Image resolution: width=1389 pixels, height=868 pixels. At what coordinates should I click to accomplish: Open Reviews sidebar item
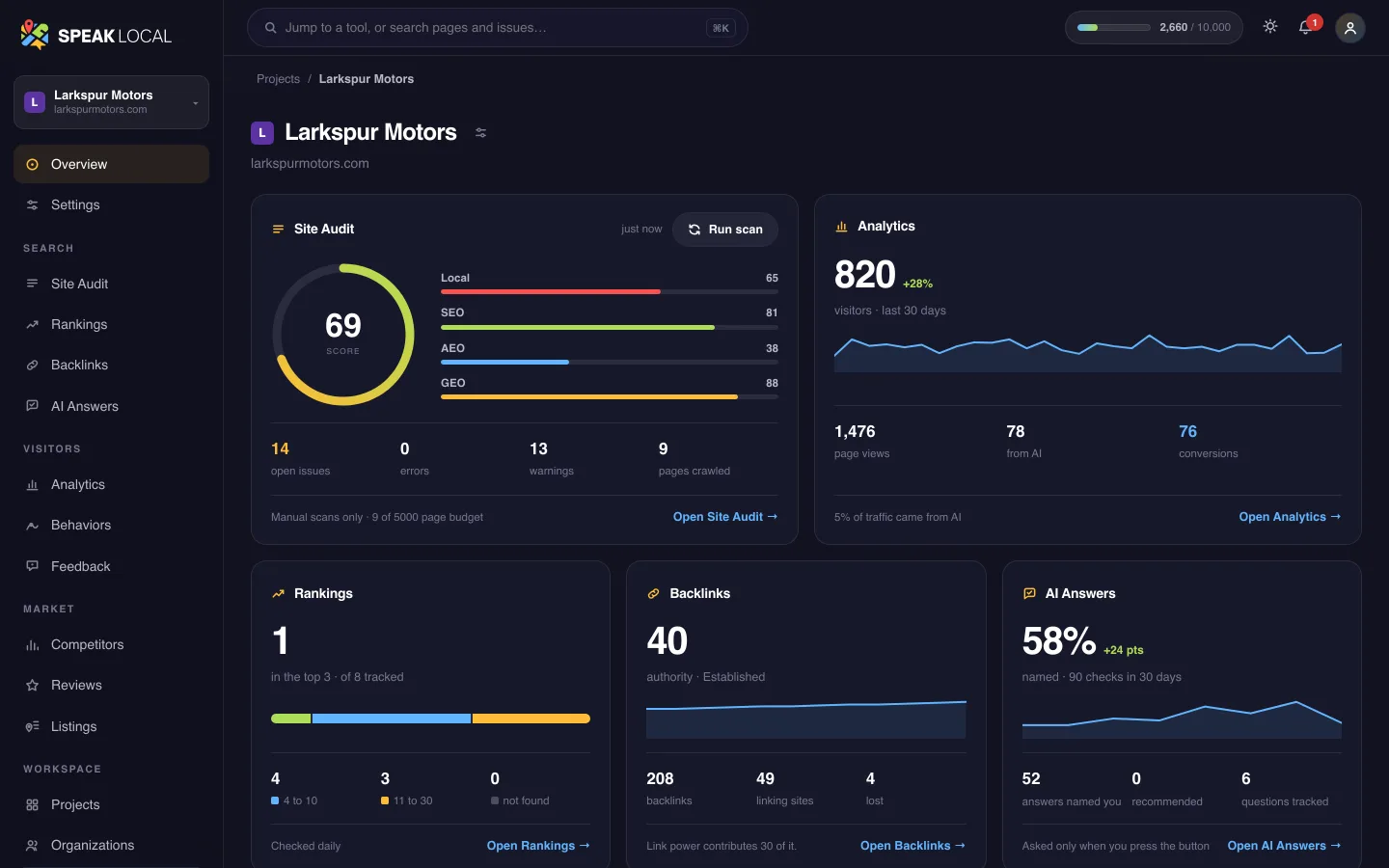tap(111, 685)
